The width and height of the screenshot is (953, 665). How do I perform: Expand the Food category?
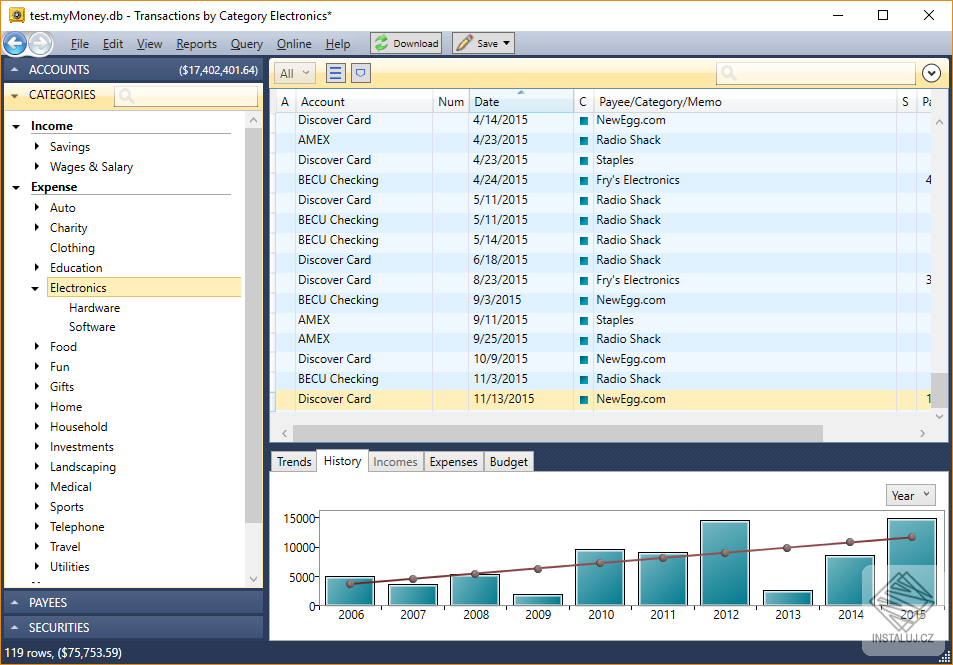(37, 347)
